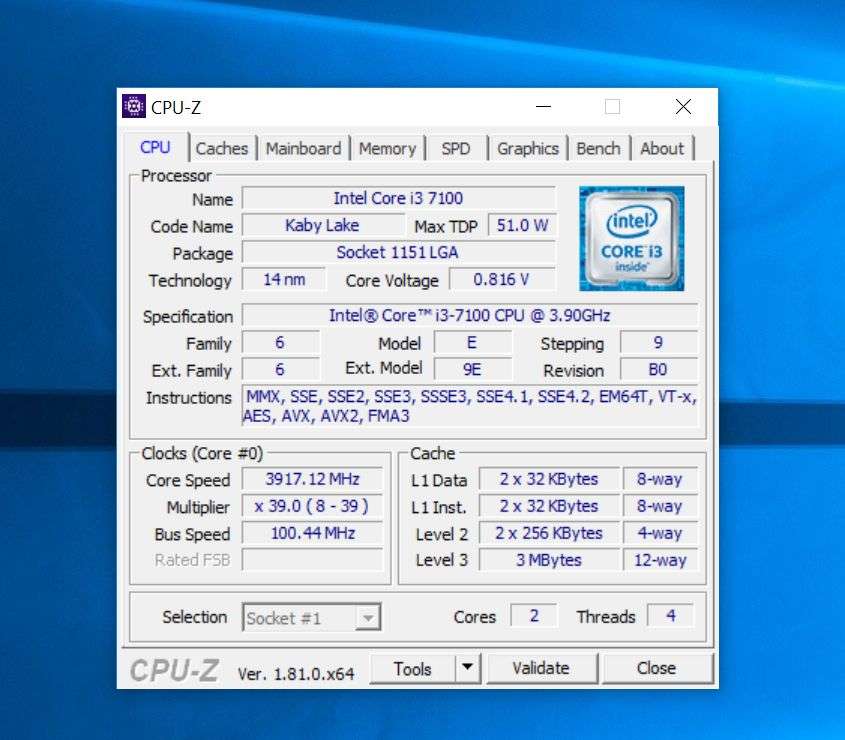Click the Ext. Family value 6
Screen dimensions: 845x740
(x=280, y=370)
